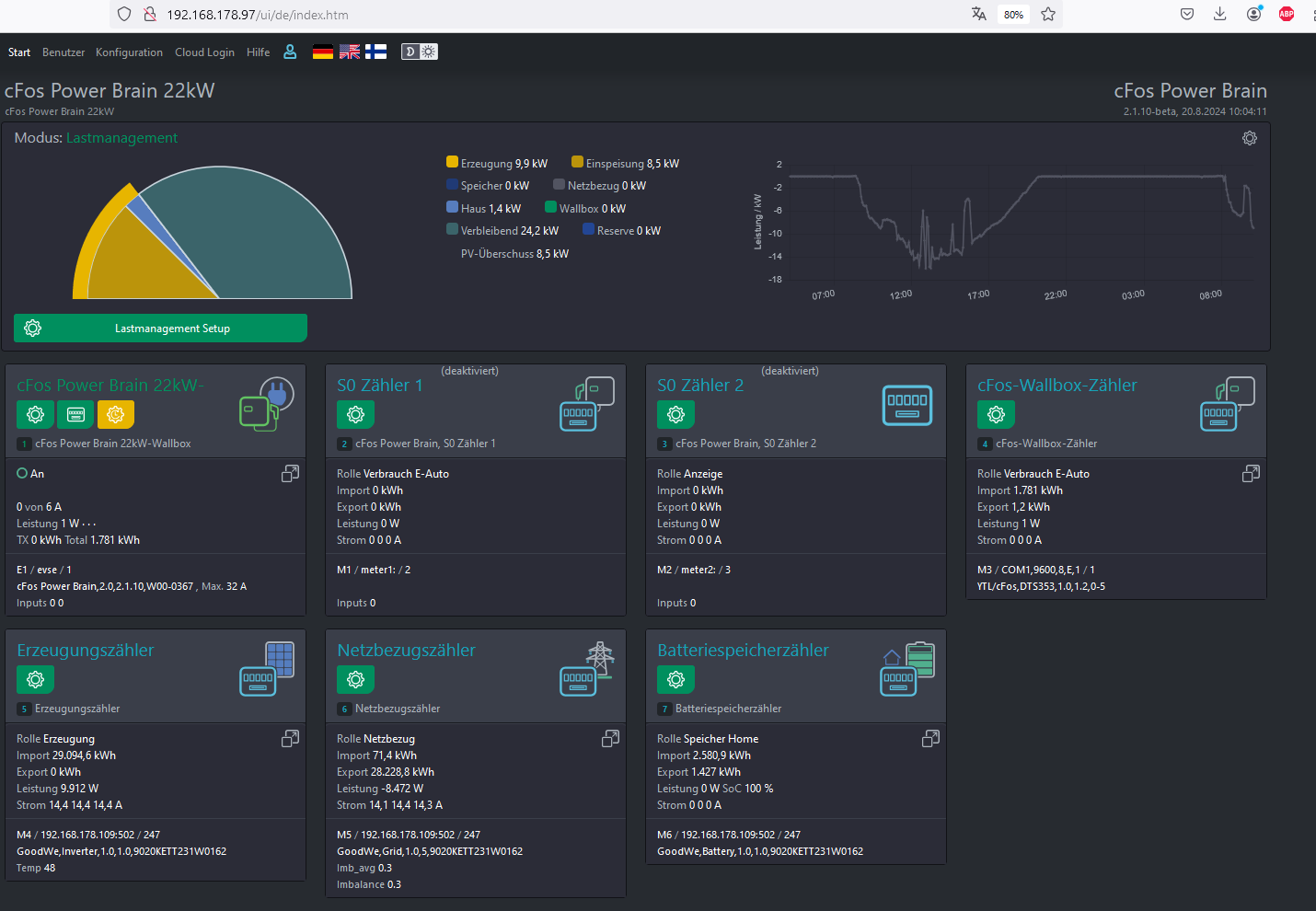
Task: Click cFos-Wallbox-Zähler meter device icon
Action: pyautogui.click(x=1228, y=403)
